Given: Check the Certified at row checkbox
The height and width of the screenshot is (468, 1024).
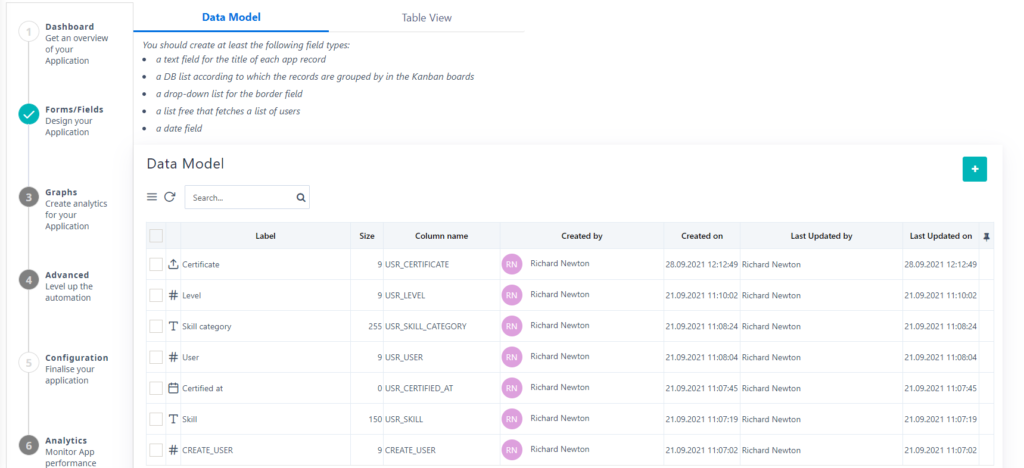Looking at the screenshot, I should [x=156, y=388].
